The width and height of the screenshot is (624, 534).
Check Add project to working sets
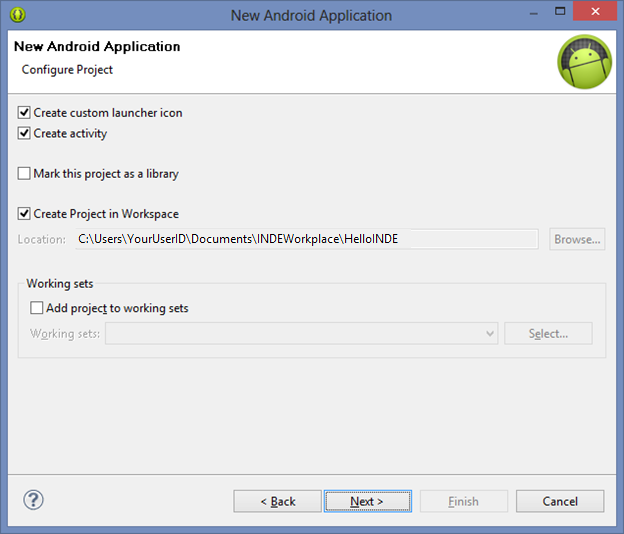pos(37,308)
